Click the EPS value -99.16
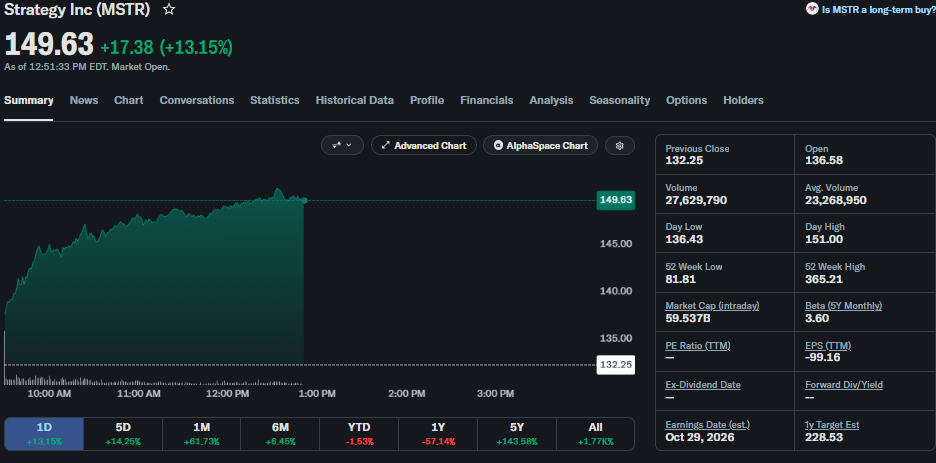Screen dimensions: 936x463 pyautogui.click(x=822, y=357)
